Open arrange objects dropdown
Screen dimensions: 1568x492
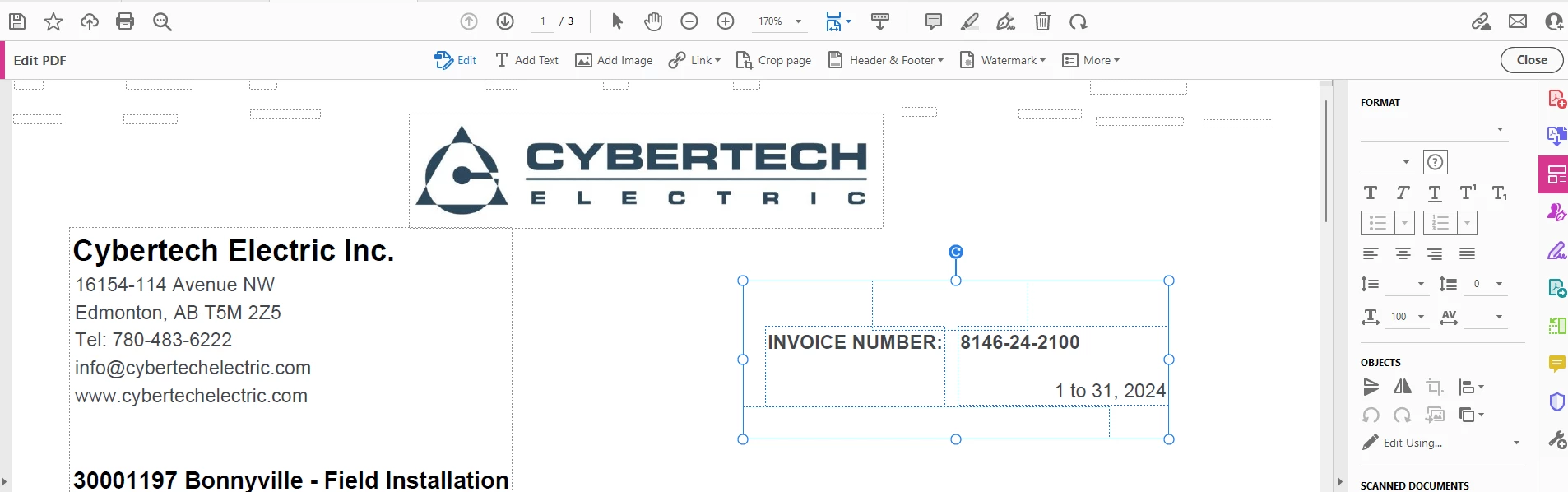click(1471, 415)
